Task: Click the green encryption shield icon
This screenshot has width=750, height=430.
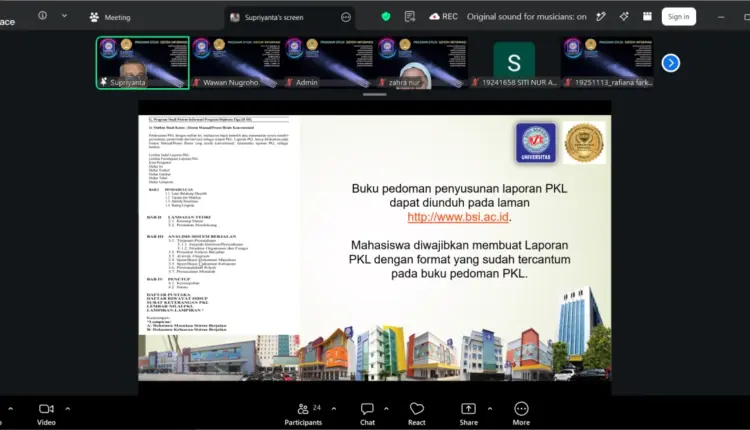Action: pos(386,17)
